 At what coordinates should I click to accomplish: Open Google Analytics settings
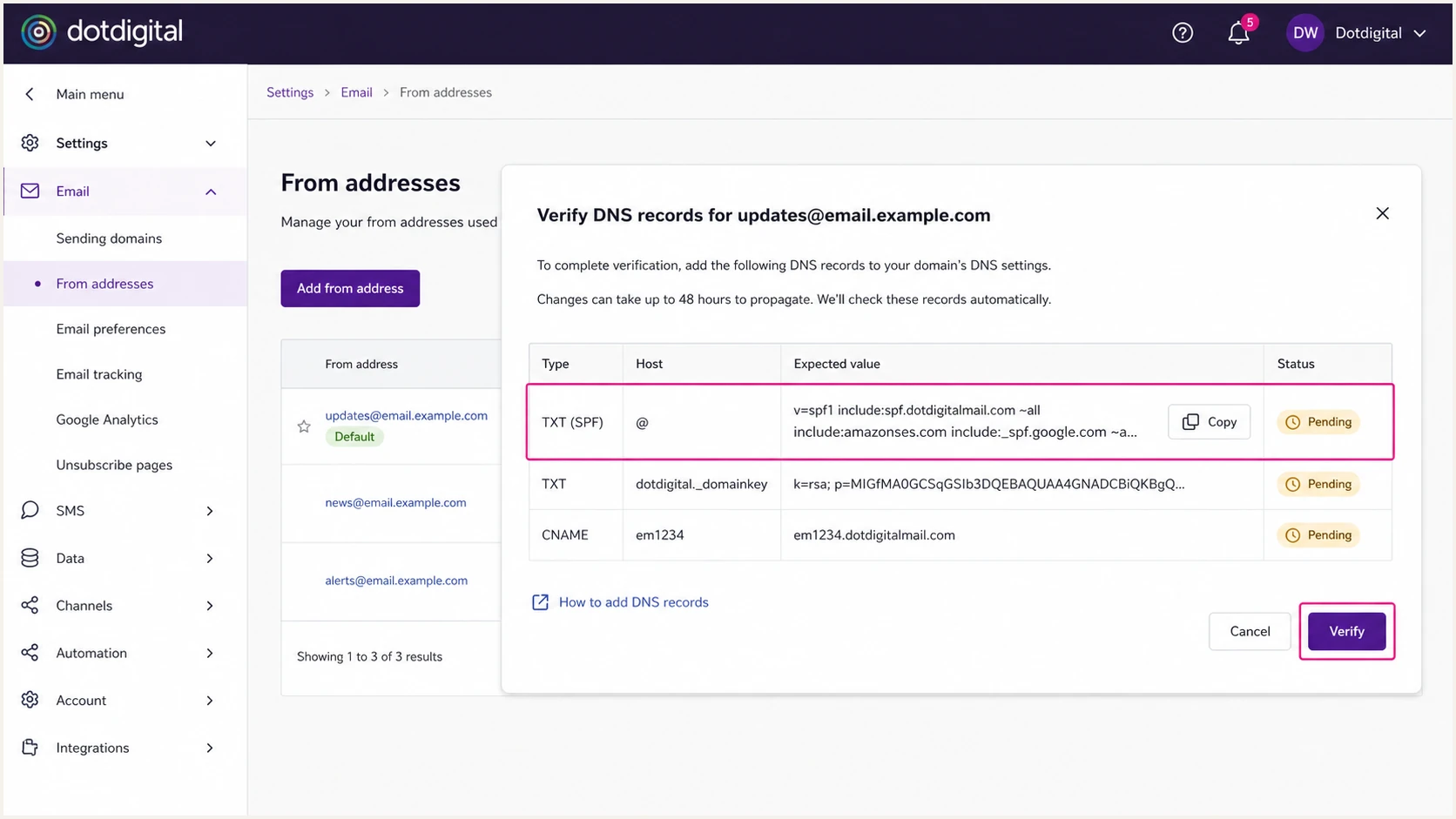click(x=107, y=420)
